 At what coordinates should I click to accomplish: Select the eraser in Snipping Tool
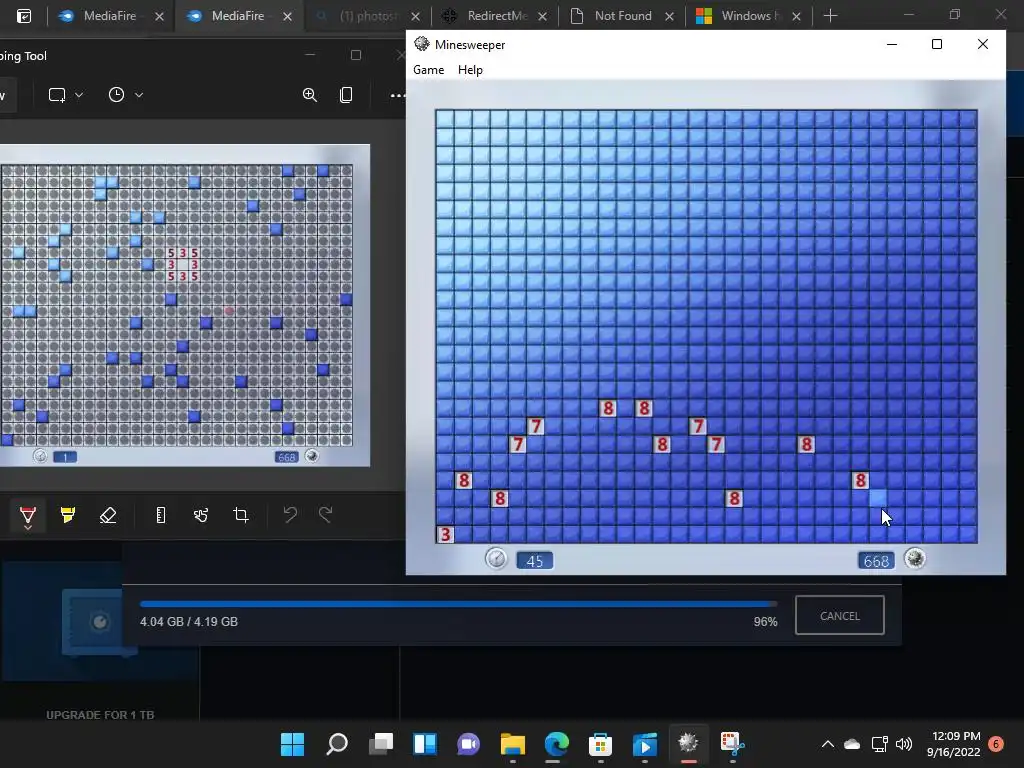pos(108,515)
